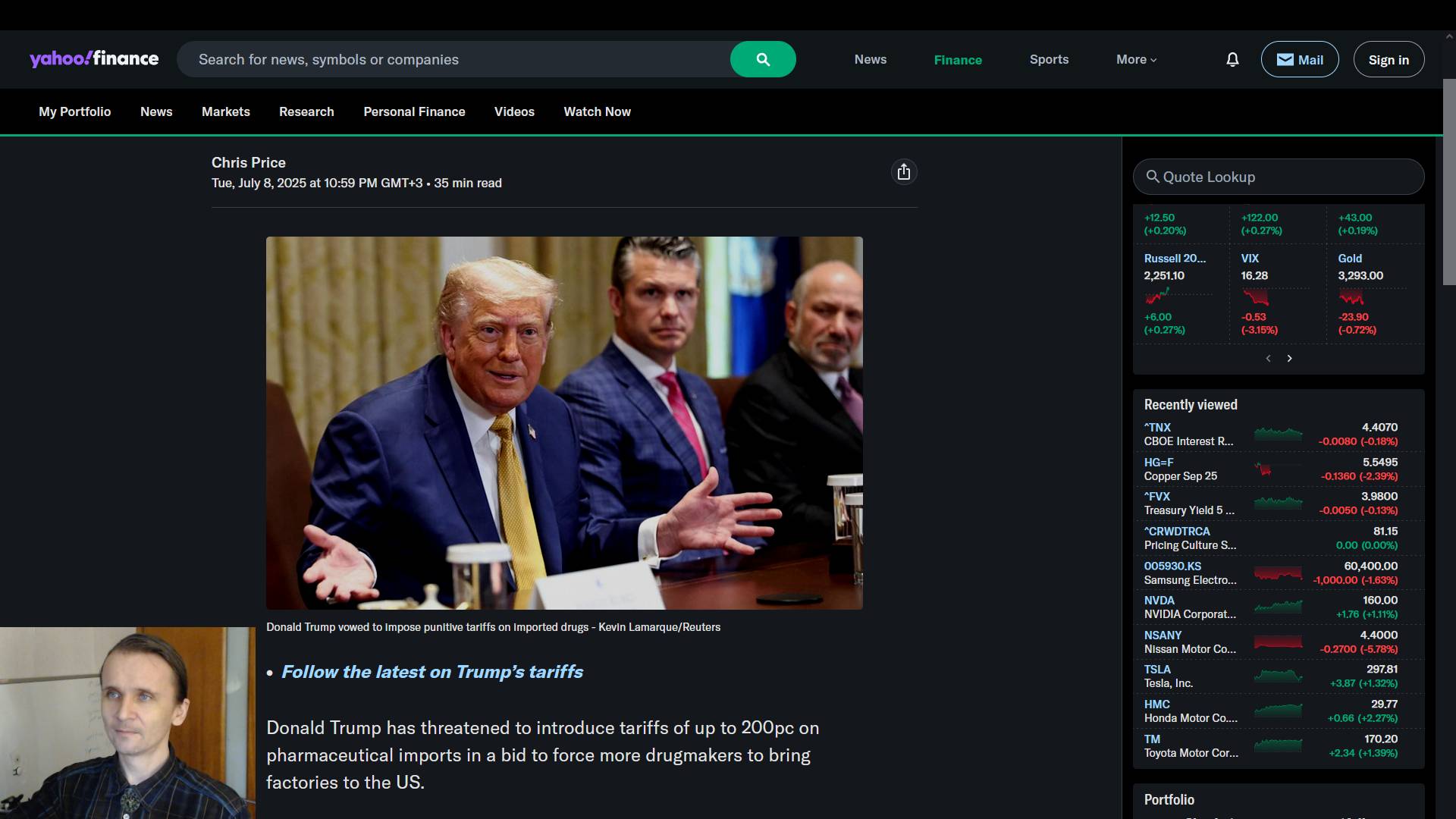Switch to the Sports tab

click(x=1049, y=59)
